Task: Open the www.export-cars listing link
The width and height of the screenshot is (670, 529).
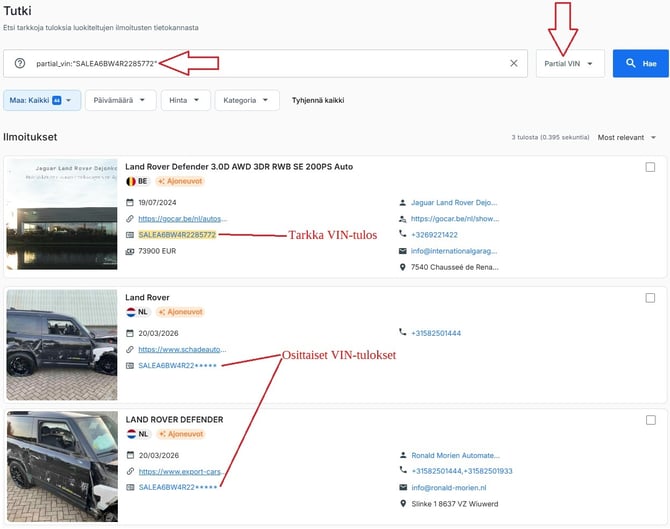Action: click(x=181, y=472)
